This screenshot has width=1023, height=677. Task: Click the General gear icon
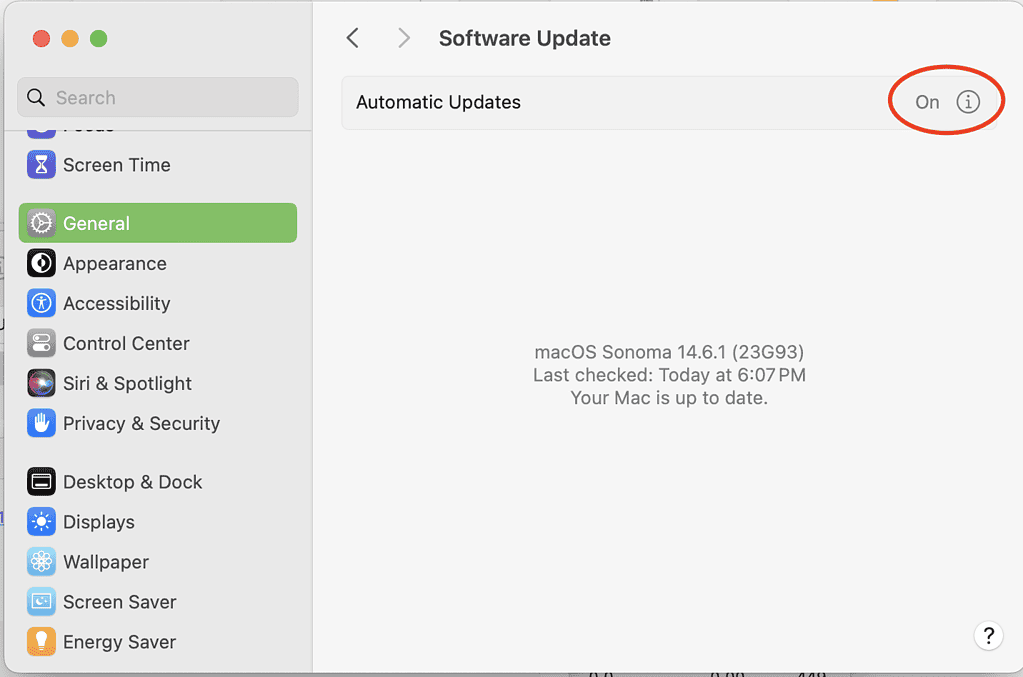[41, 223]
